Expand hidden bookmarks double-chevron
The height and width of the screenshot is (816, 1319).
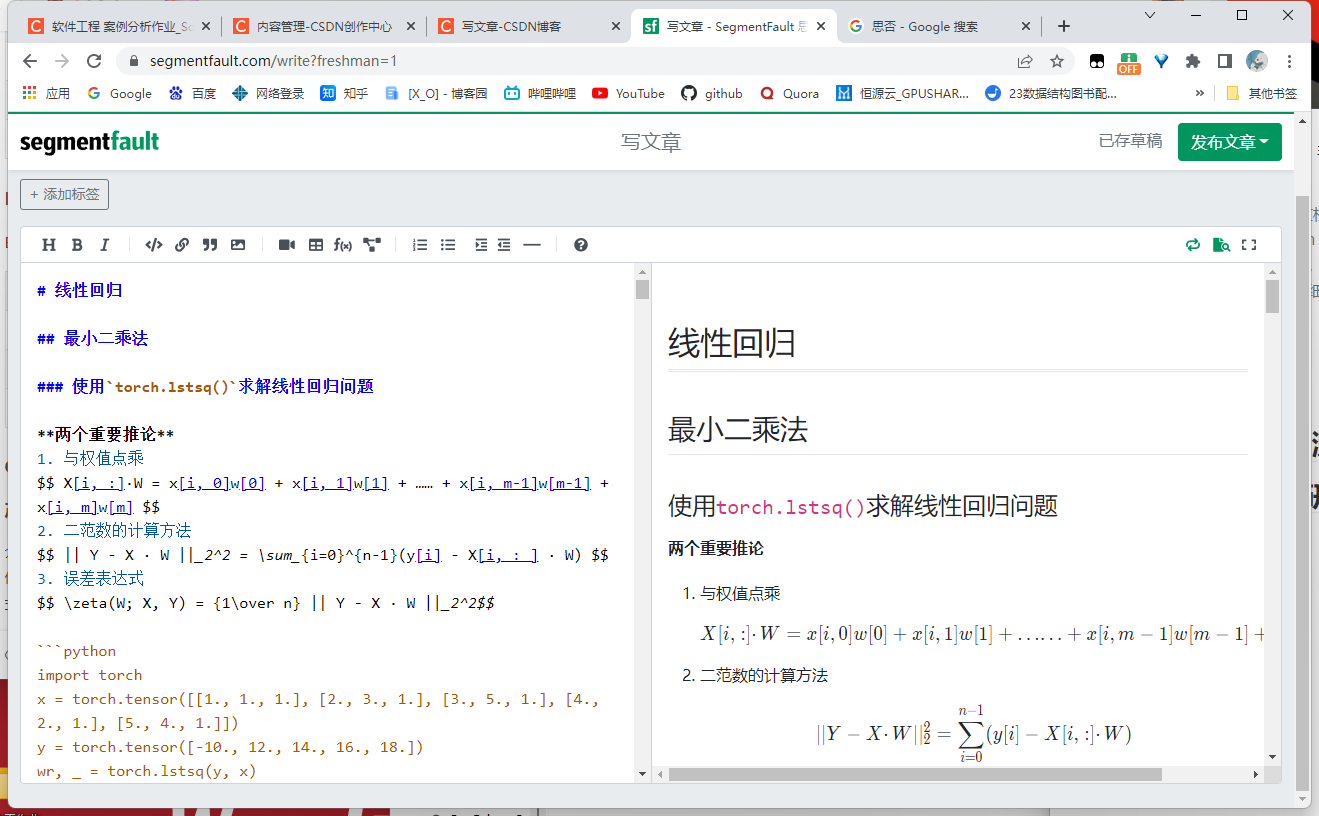[1200, 93]
